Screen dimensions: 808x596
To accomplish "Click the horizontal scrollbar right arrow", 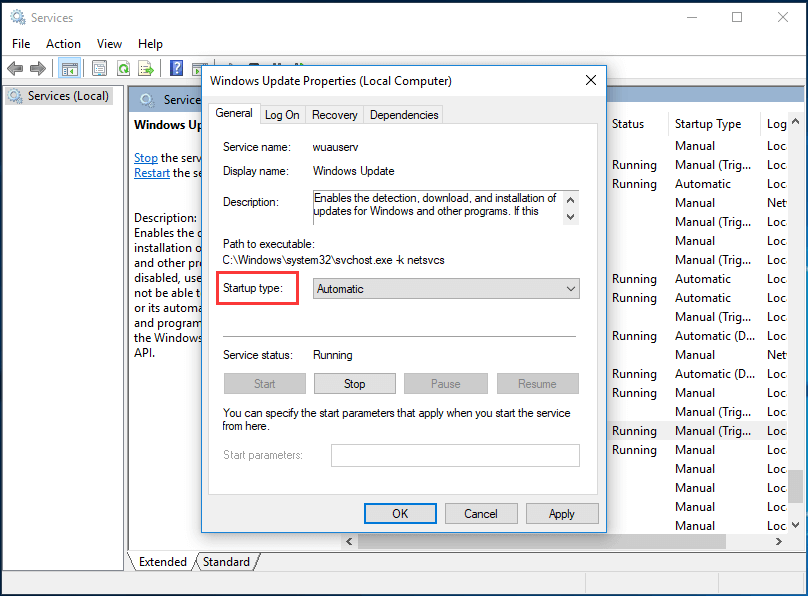I will click(x=779, y=541).
